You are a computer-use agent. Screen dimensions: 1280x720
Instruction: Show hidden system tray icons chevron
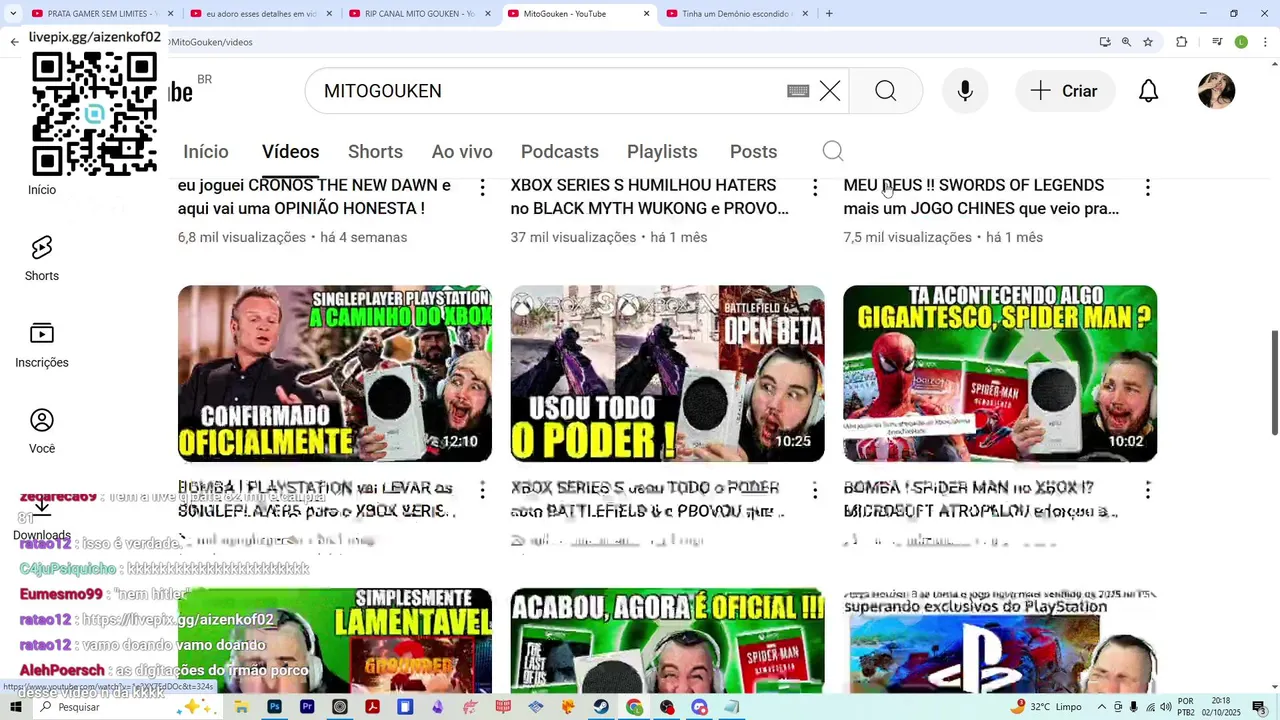pyautogui.click(x=1102, y=707)
